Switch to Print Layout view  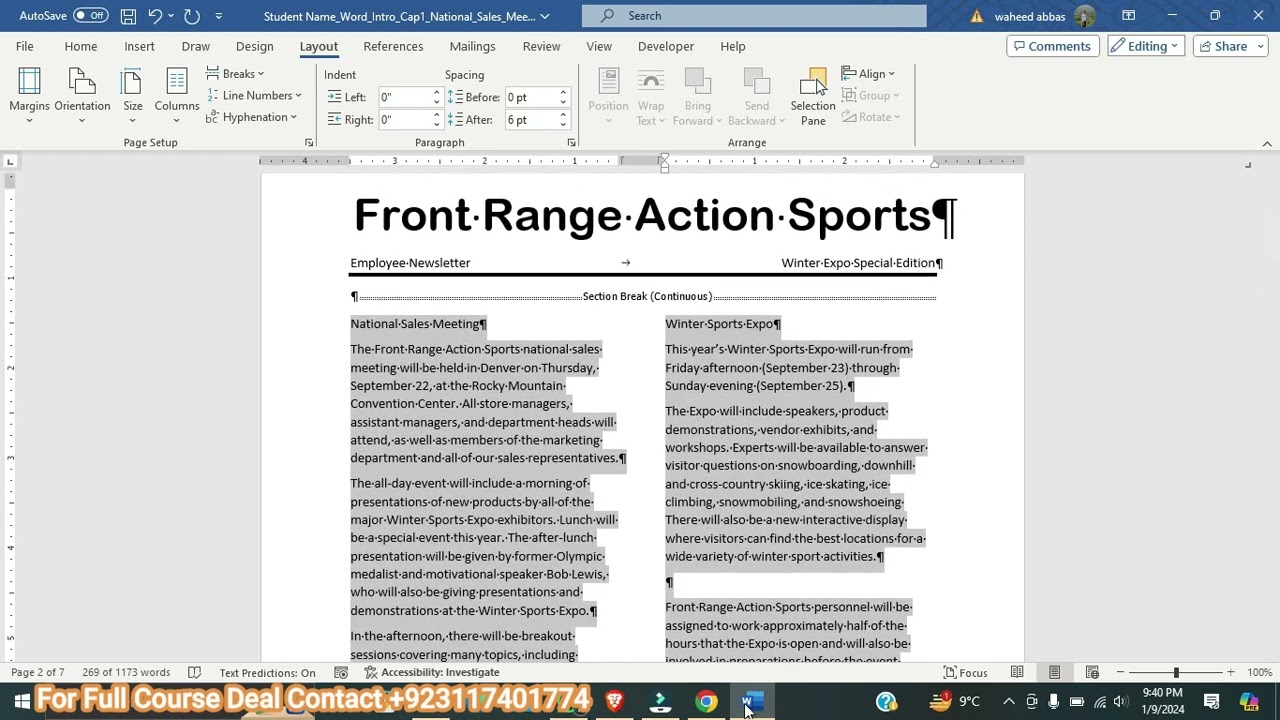[x=1054, y=673]
